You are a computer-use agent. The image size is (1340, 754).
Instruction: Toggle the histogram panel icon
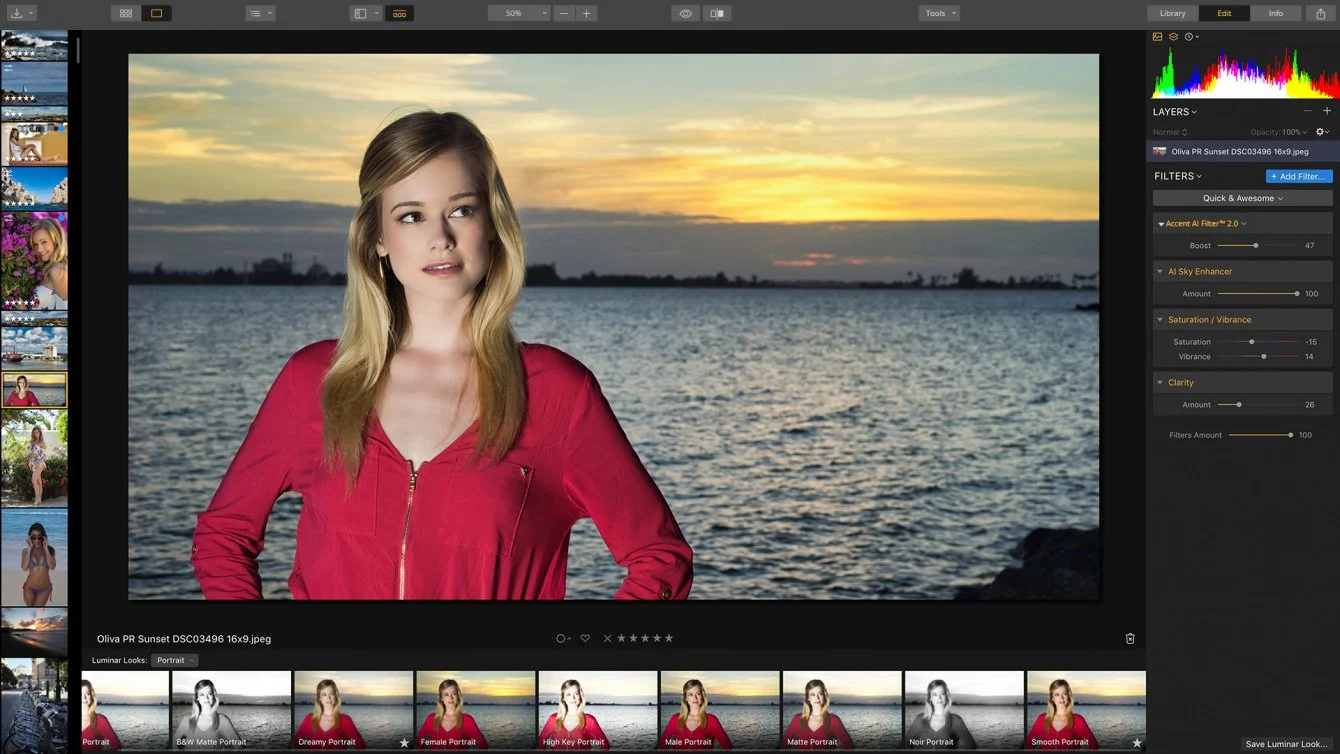pyautogui.click(x=1158, y=37)
